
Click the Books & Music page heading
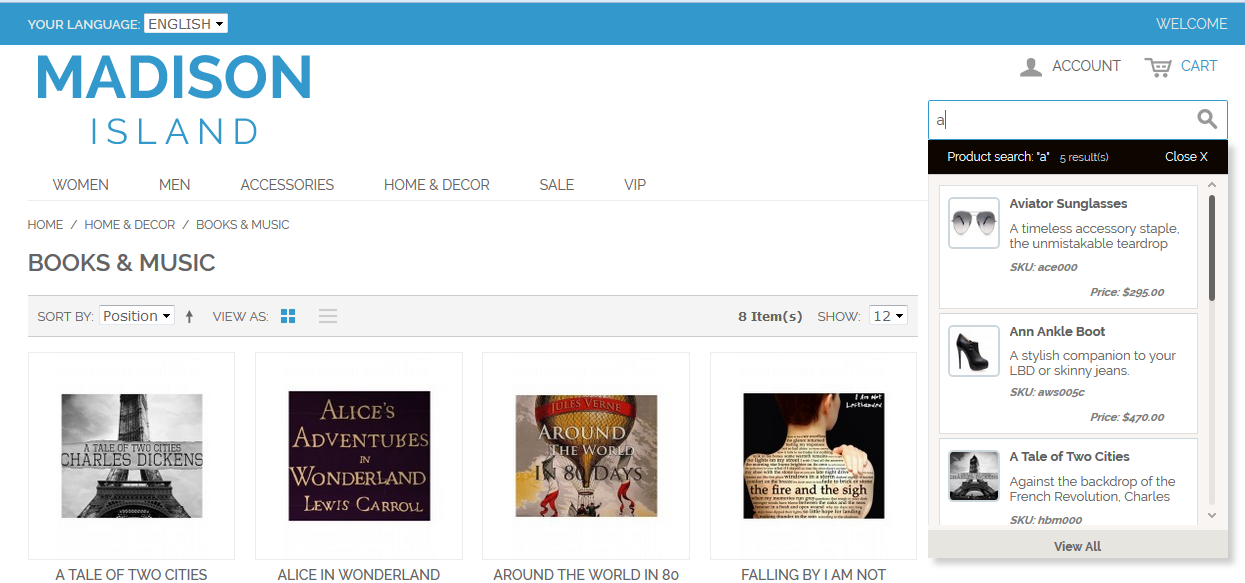(122, 263)
